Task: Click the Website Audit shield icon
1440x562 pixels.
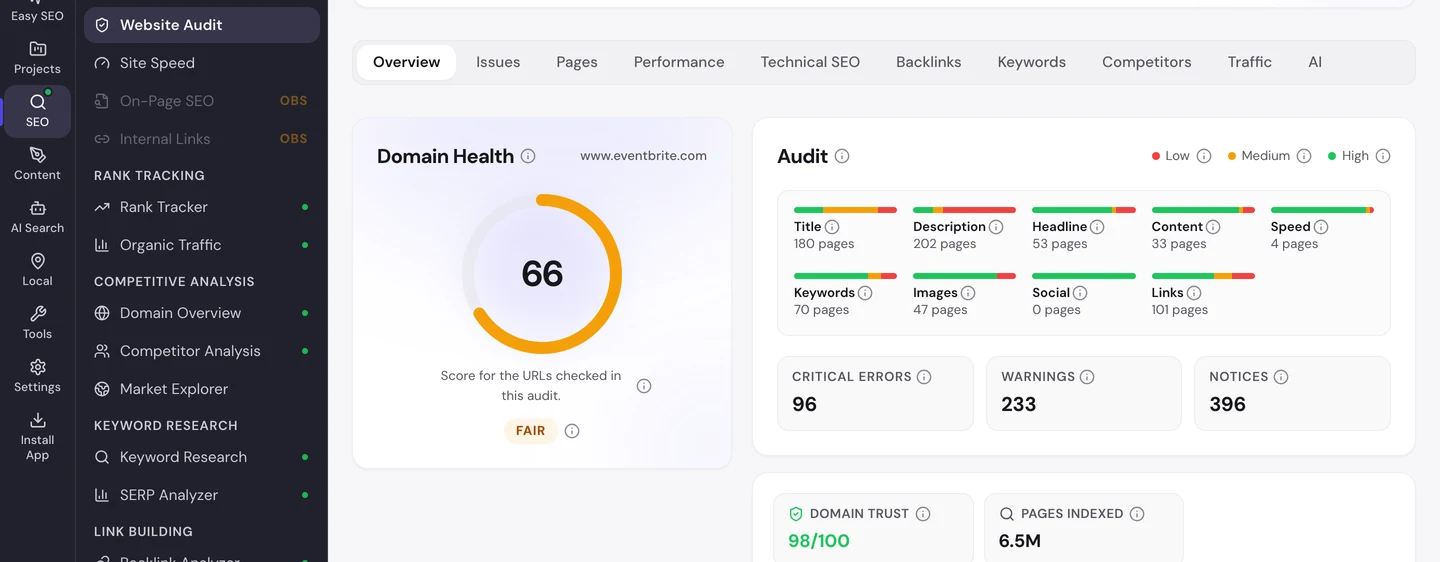Action: pos(102,25)
